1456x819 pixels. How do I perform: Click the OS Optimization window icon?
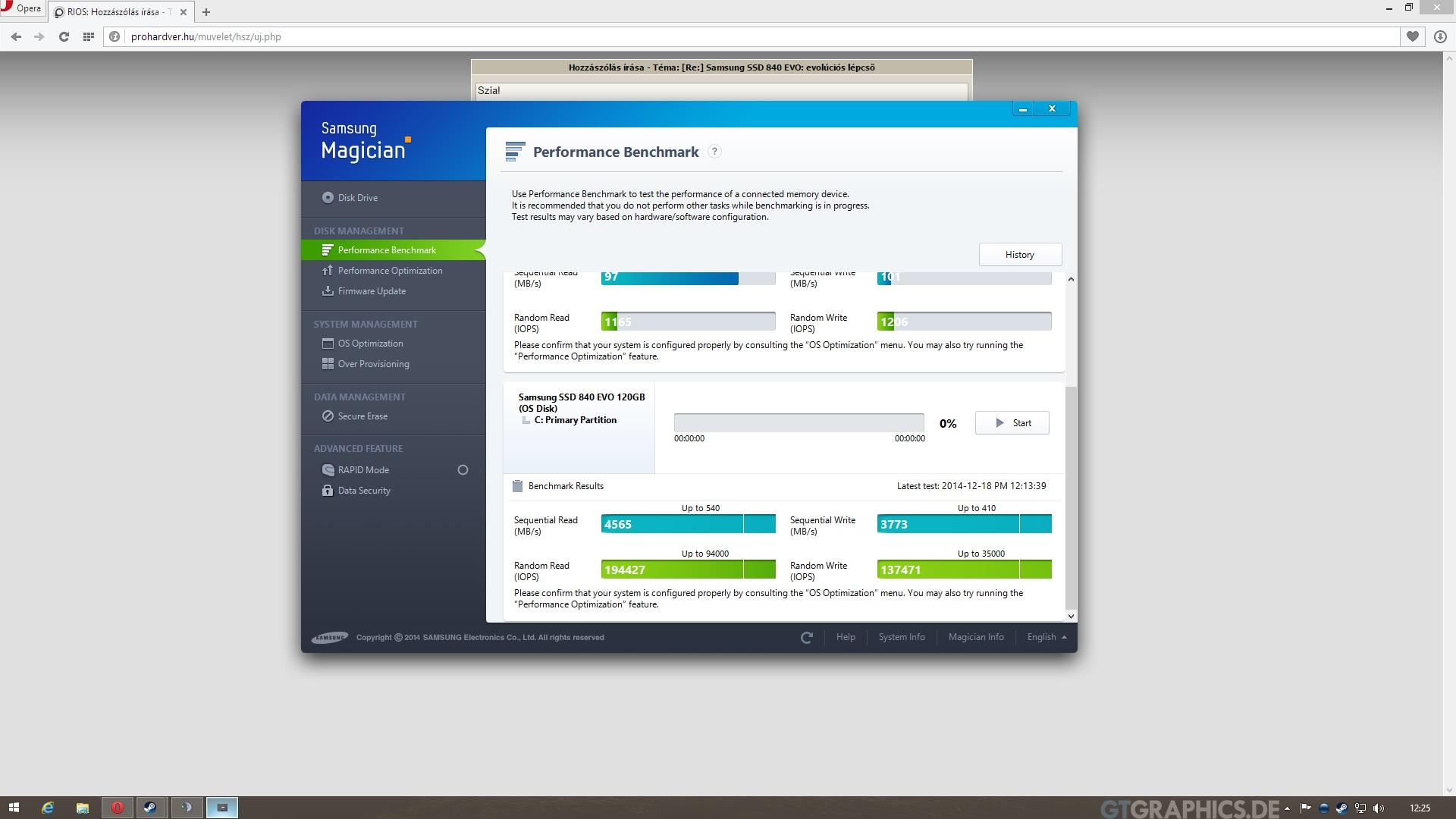328,343
